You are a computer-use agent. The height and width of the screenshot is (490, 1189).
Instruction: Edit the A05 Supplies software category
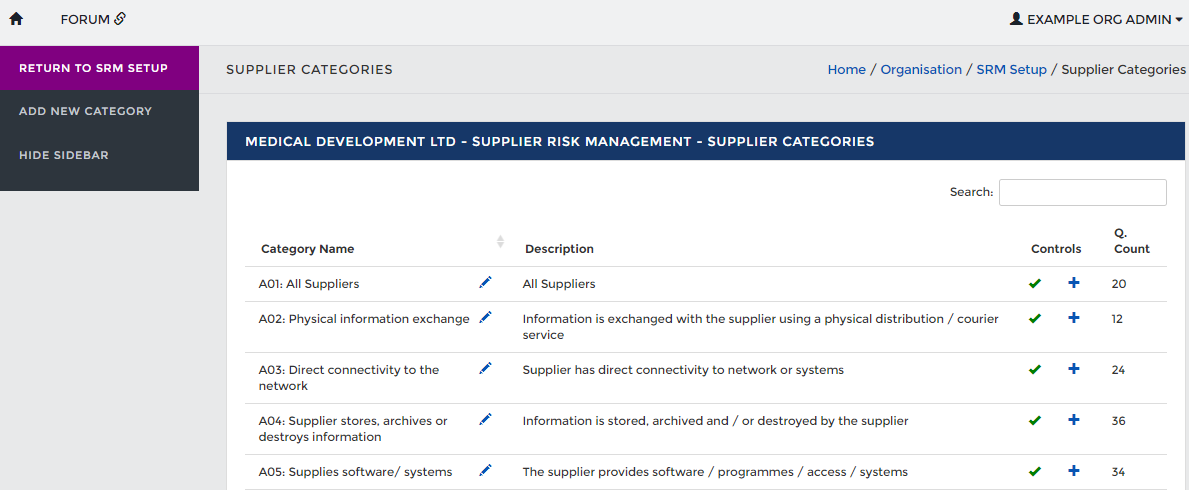coord(485,471)
